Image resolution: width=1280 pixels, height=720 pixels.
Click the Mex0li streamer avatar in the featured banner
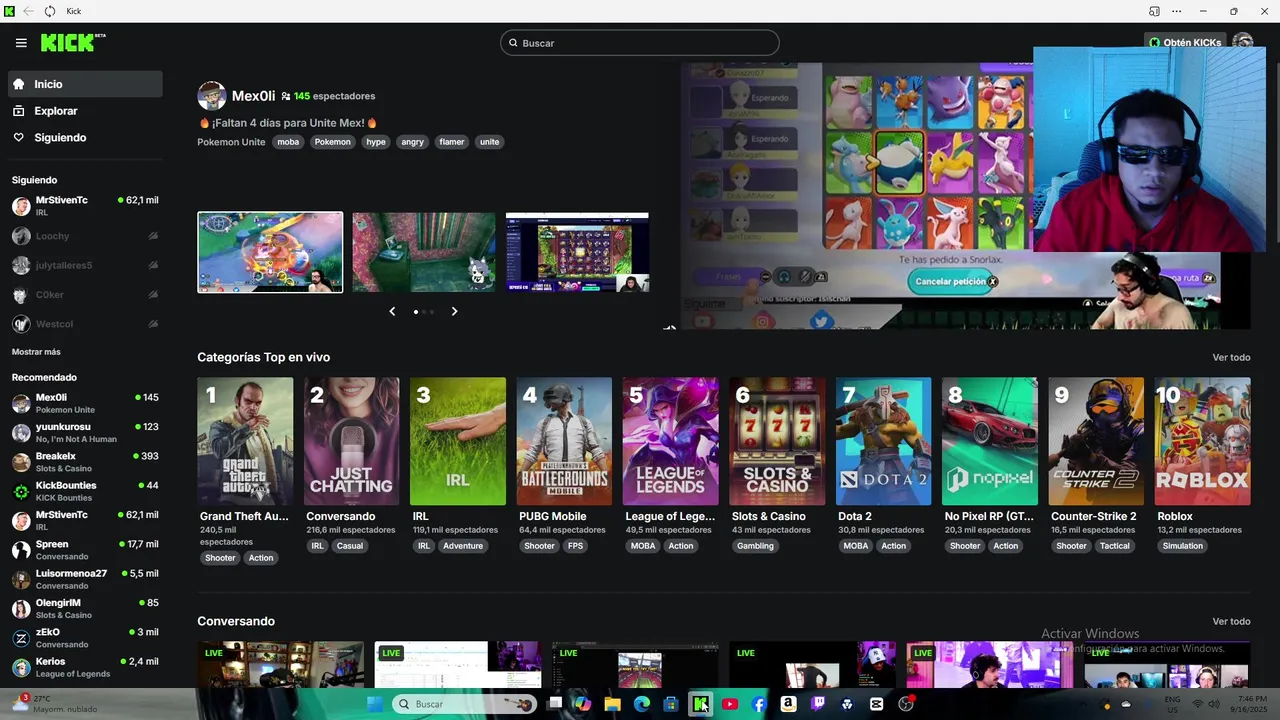pyautogui.click(x=211, y=96)
